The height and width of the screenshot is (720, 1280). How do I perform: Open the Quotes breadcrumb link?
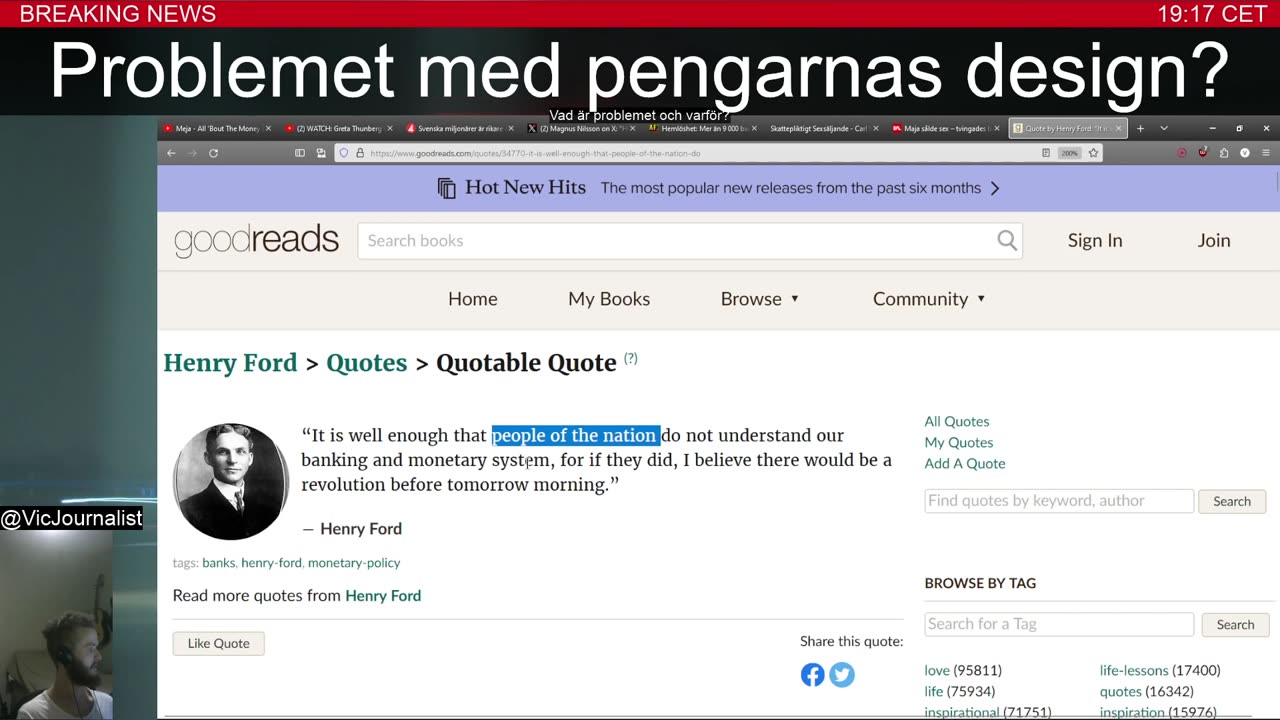[x=366, y=363]
